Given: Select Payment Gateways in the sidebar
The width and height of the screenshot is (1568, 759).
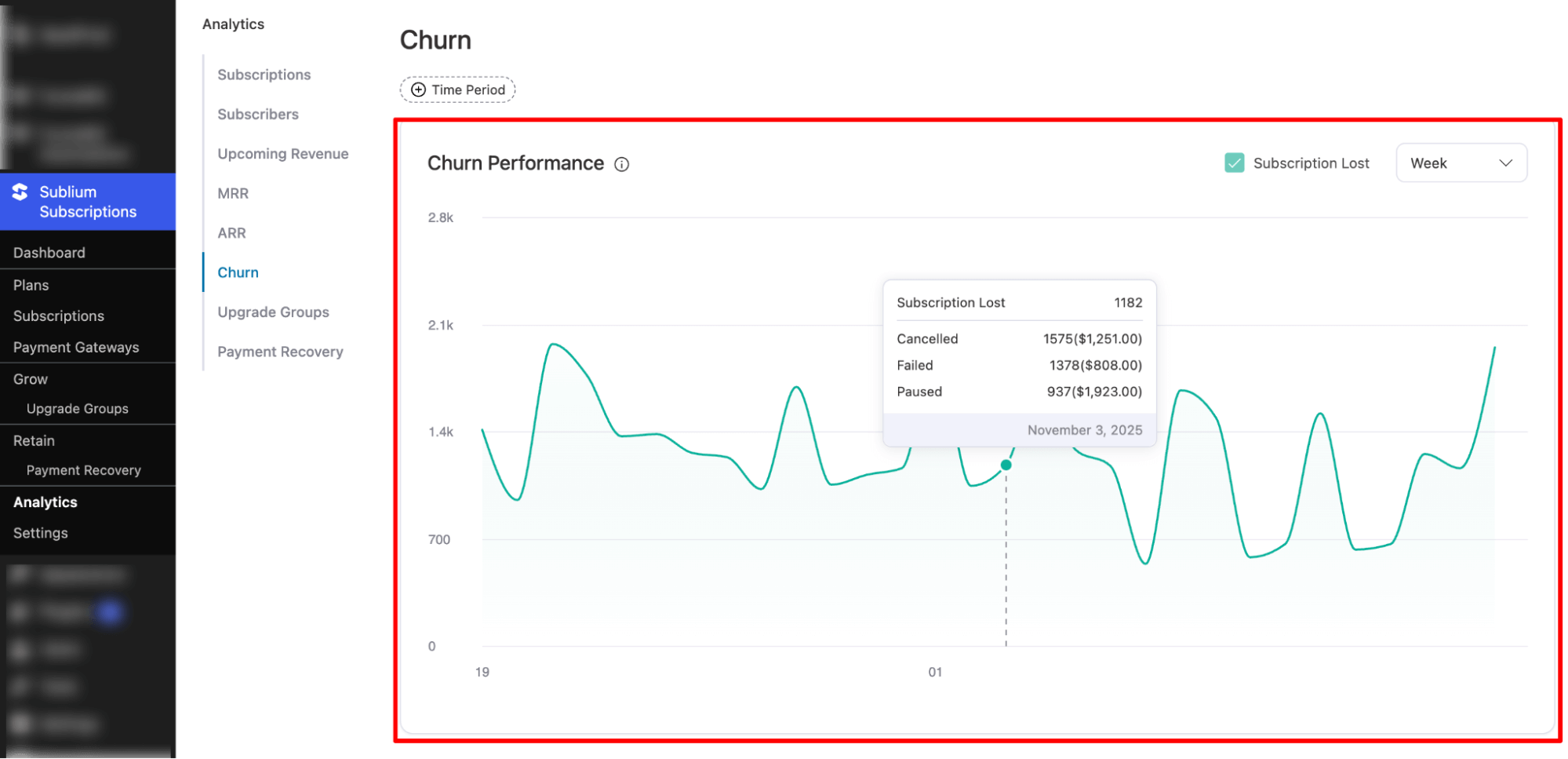Looking at the screenshot, I should pos(76,347).
